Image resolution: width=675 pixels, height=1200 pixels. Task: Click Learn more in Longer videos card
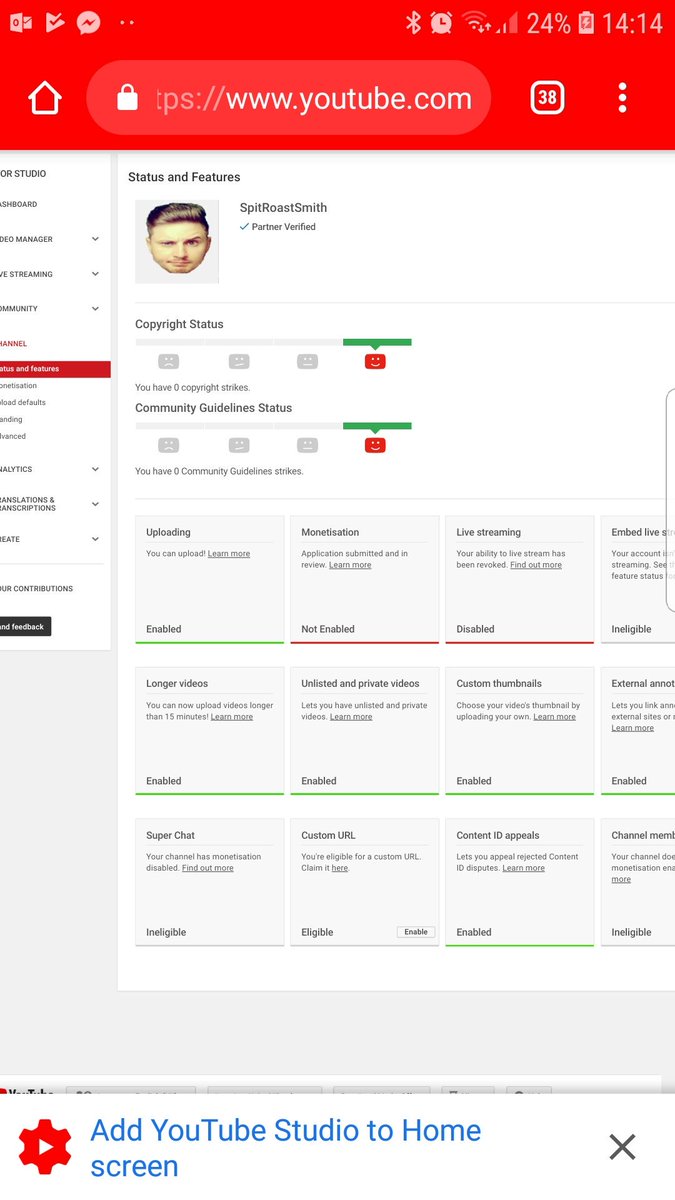coord(232,717)
